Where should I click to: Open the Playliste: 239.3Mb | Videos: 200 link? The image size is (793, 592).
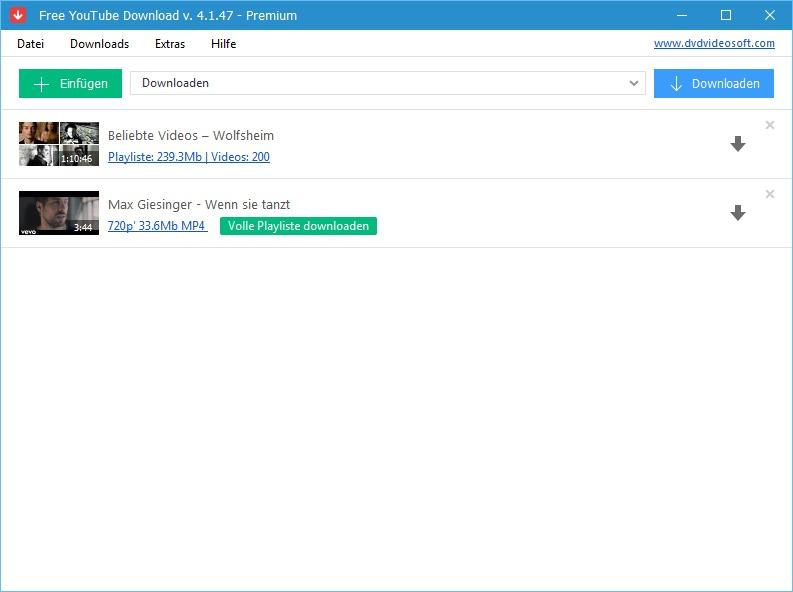pyautogui.click(x=189, y=157)
